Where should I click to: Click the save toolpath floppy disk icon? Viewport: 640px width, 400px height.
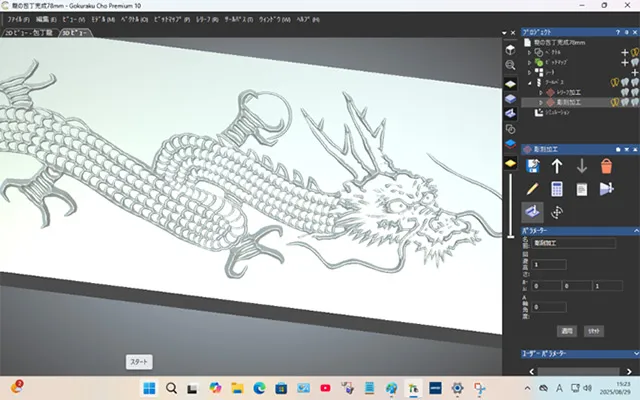(x=532, y=165)
